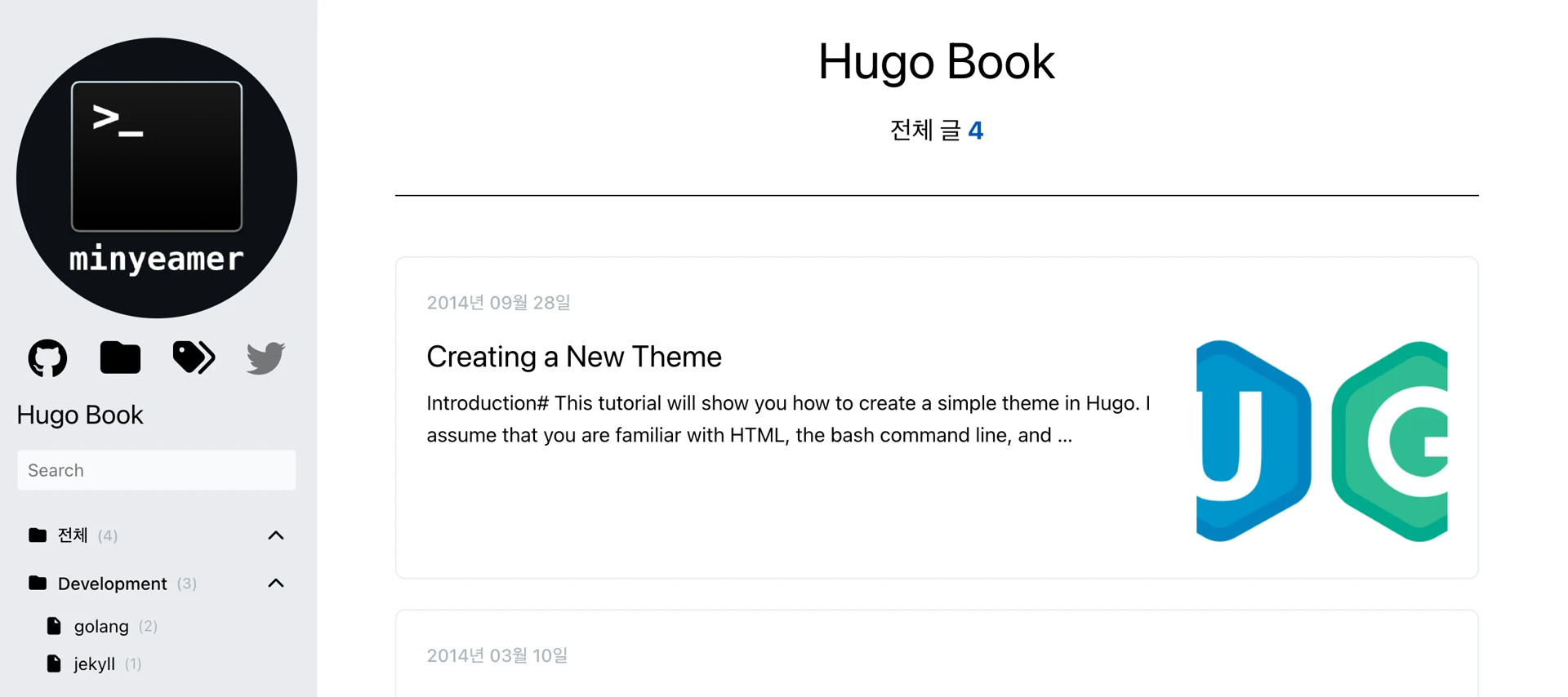Image resolution: width=1568 pixels, height=697 pixels.
Task: Open the Twitter bird icon
Action: pos(265,357)
